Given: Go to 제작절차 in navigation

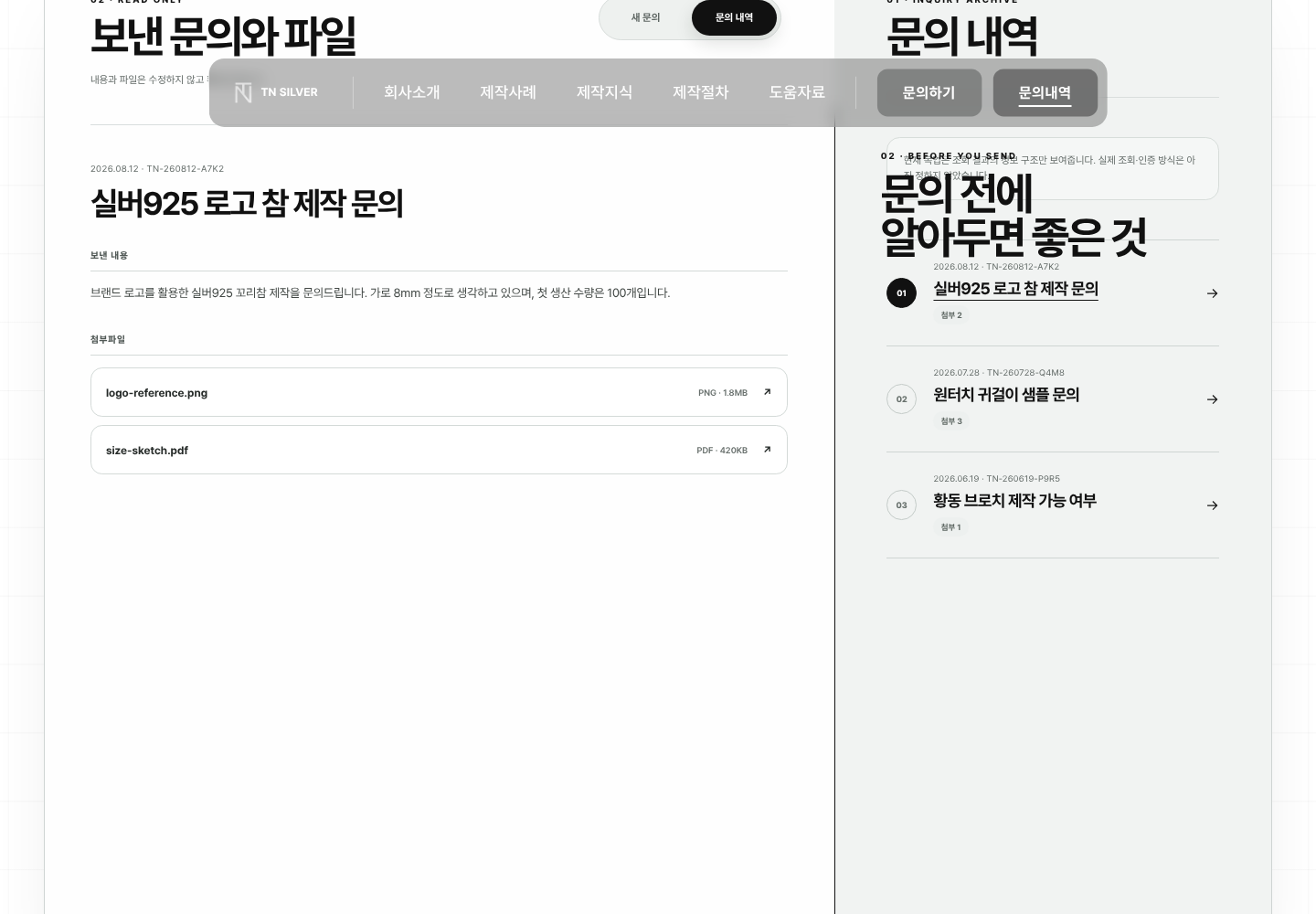Looking at the screenshot, I should click(700, 92).
